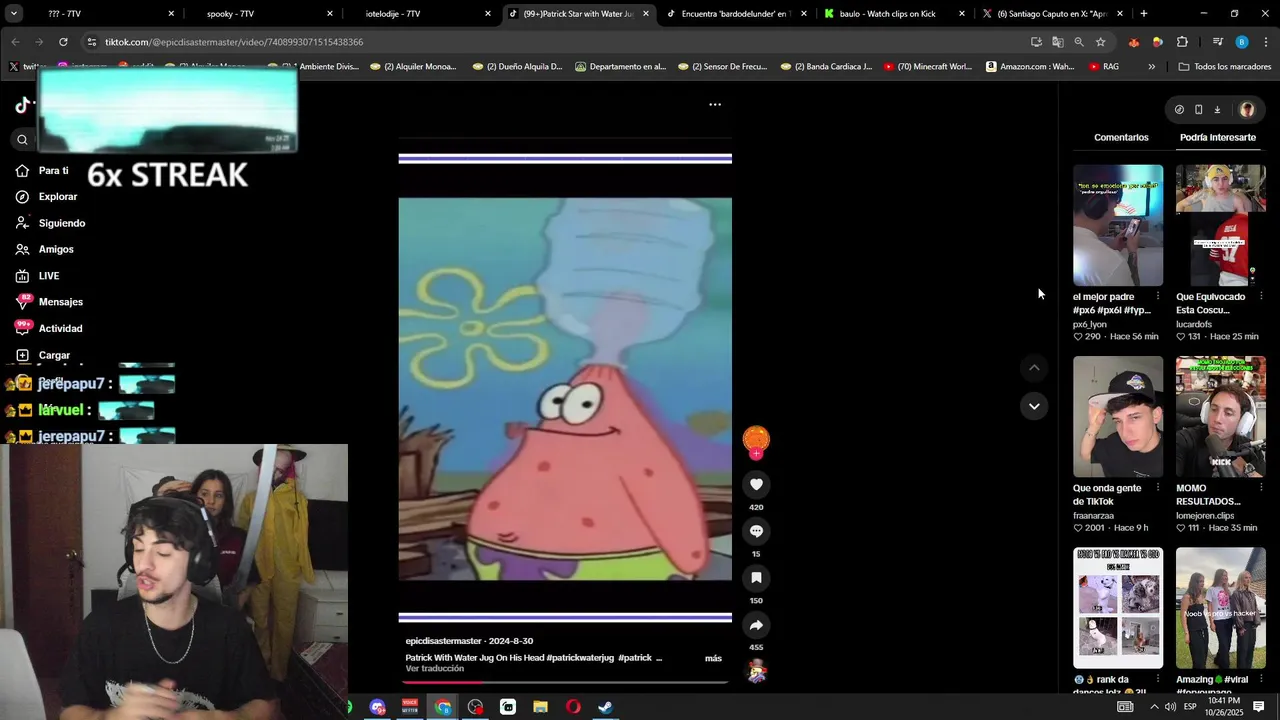The image size is (1280, 720).
Task: Switch to 'Santiago Caputo en X' tab
Action: point(1052,14)
